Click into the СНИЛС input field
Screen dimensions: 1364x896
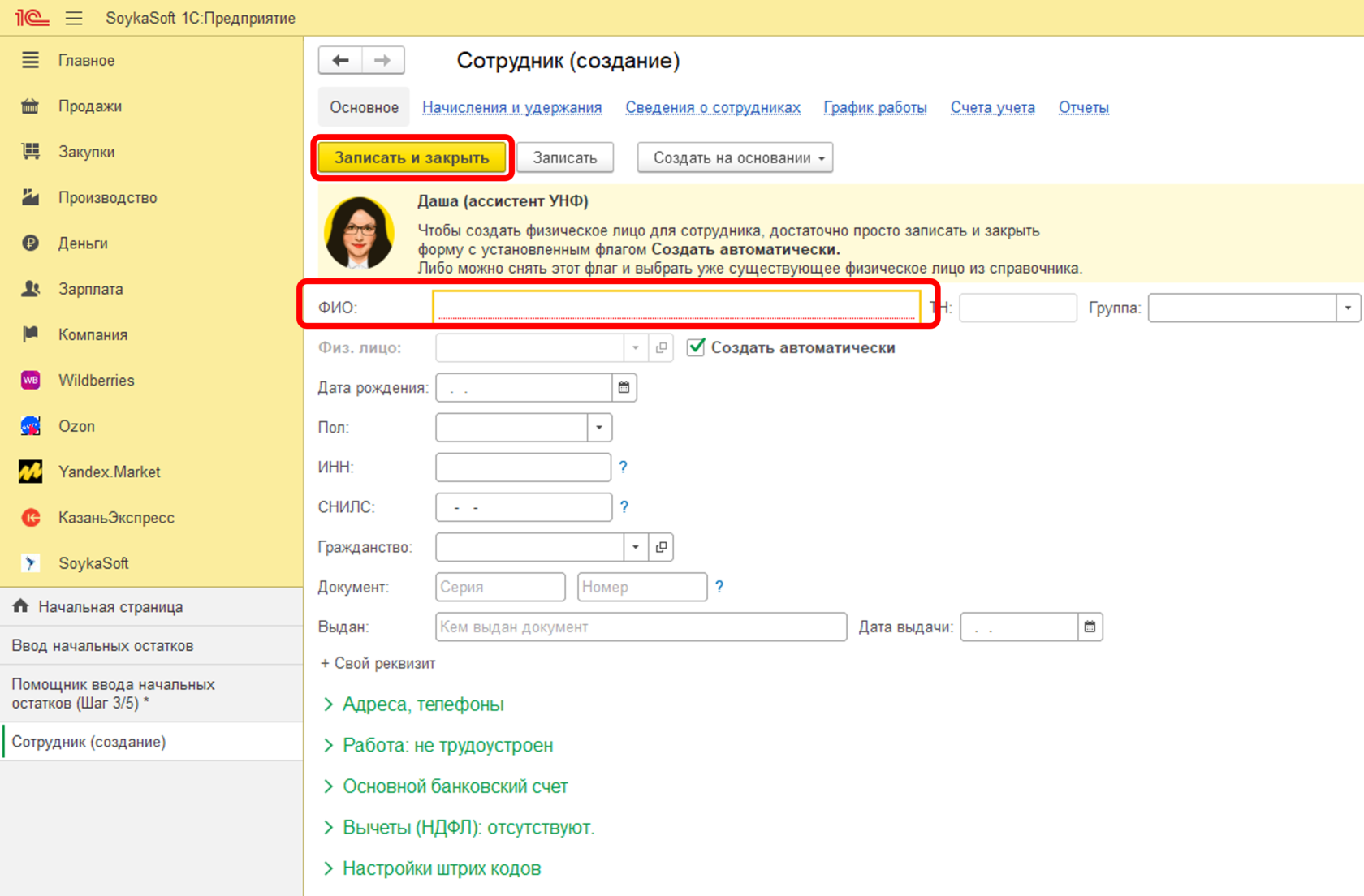[524, 507]
